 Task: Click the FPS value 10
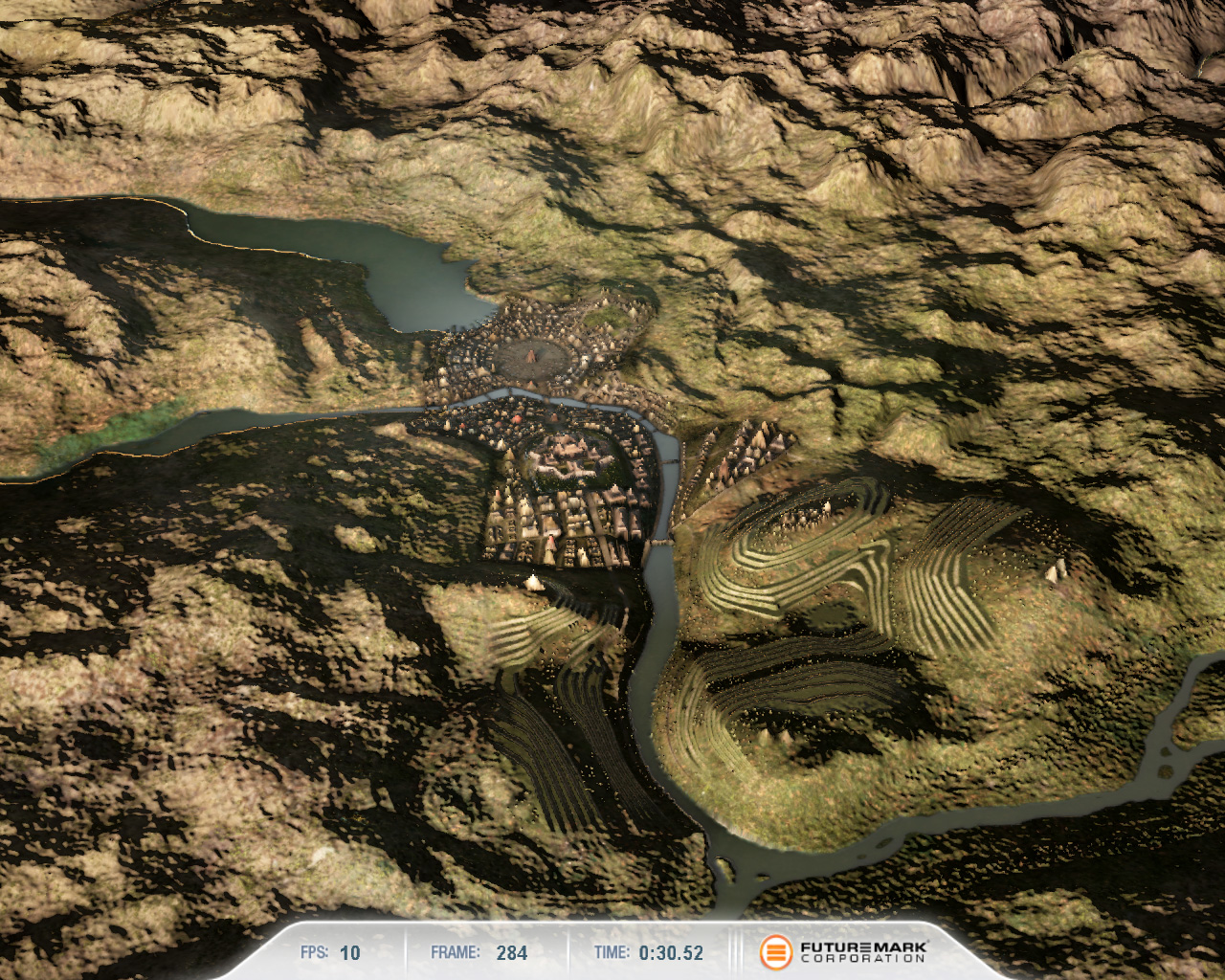[350, 953]
